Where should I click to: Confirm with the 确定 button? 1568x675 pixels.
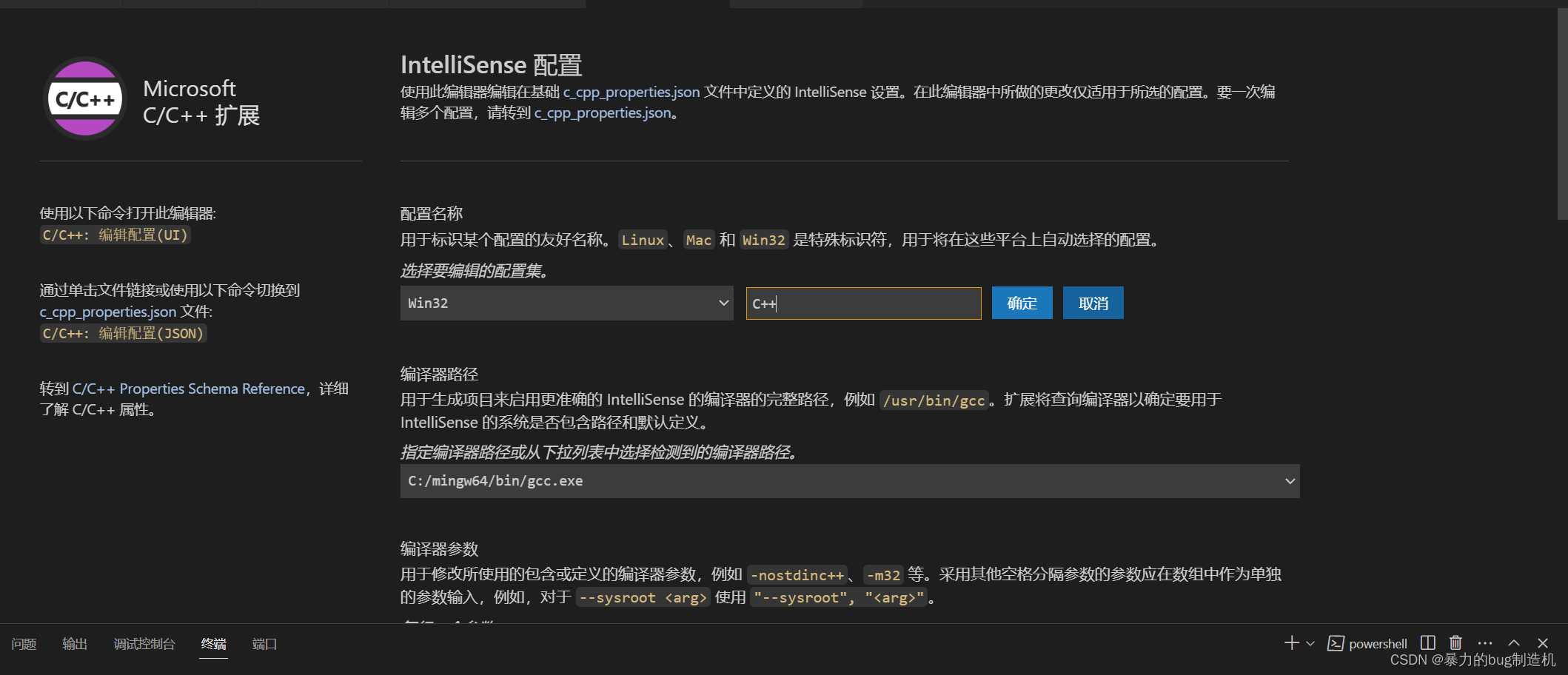click(x=1022, y=303)
